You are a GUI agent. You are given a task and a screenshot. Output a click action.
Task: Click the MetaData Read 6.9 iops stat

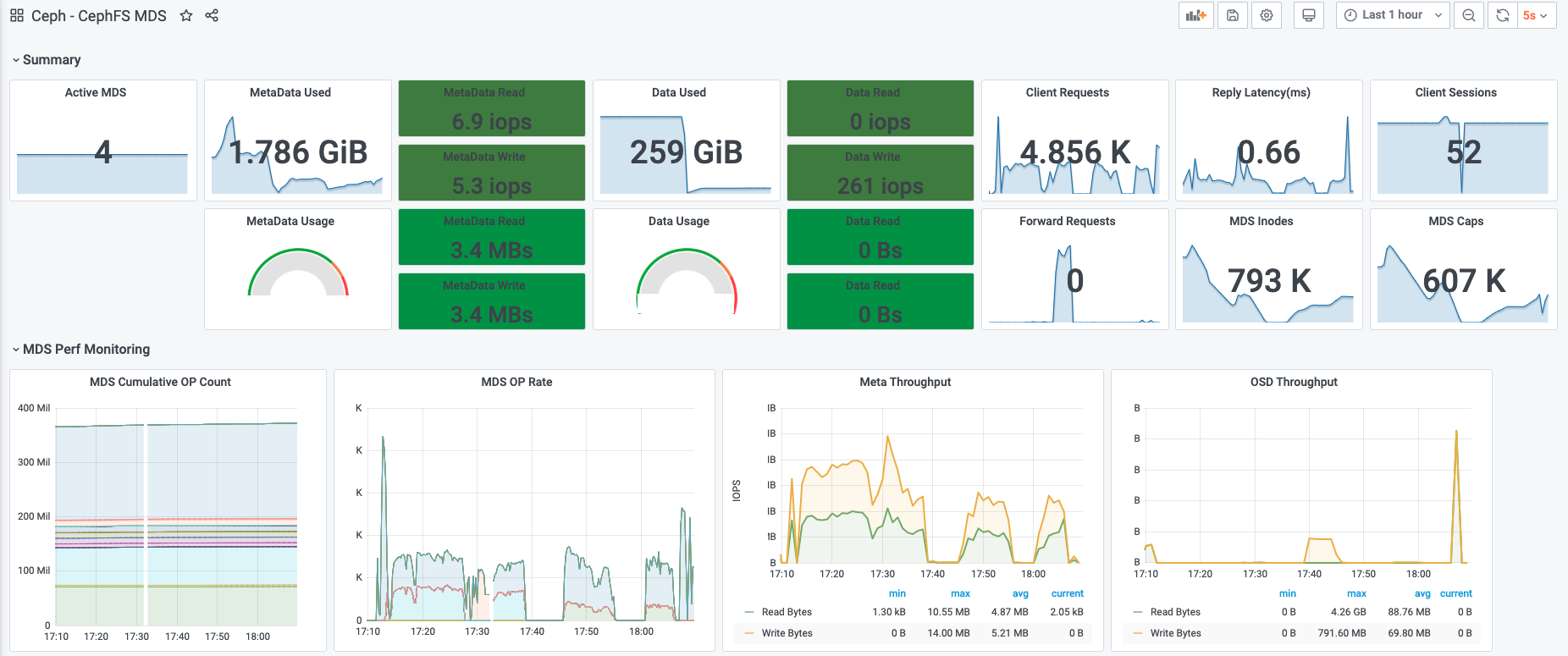pyautogui.click(x=492, y=108)
